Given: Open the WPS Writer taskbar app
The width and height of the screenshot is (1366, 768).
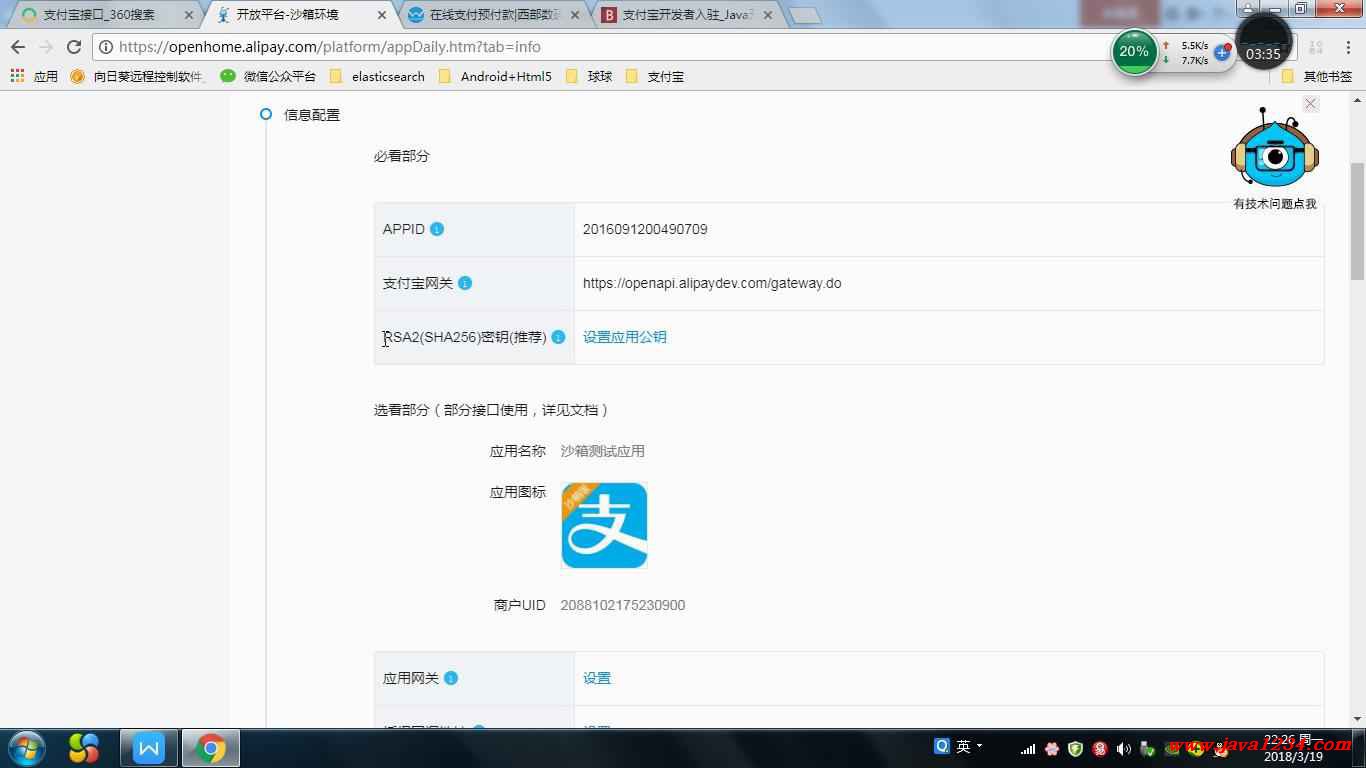Looking at the screenshot, I should (x=149, y=748).
